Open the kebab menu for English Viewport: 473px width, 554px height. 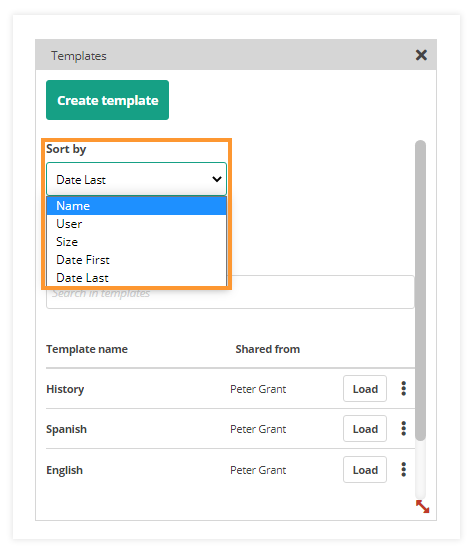point(404,470)
